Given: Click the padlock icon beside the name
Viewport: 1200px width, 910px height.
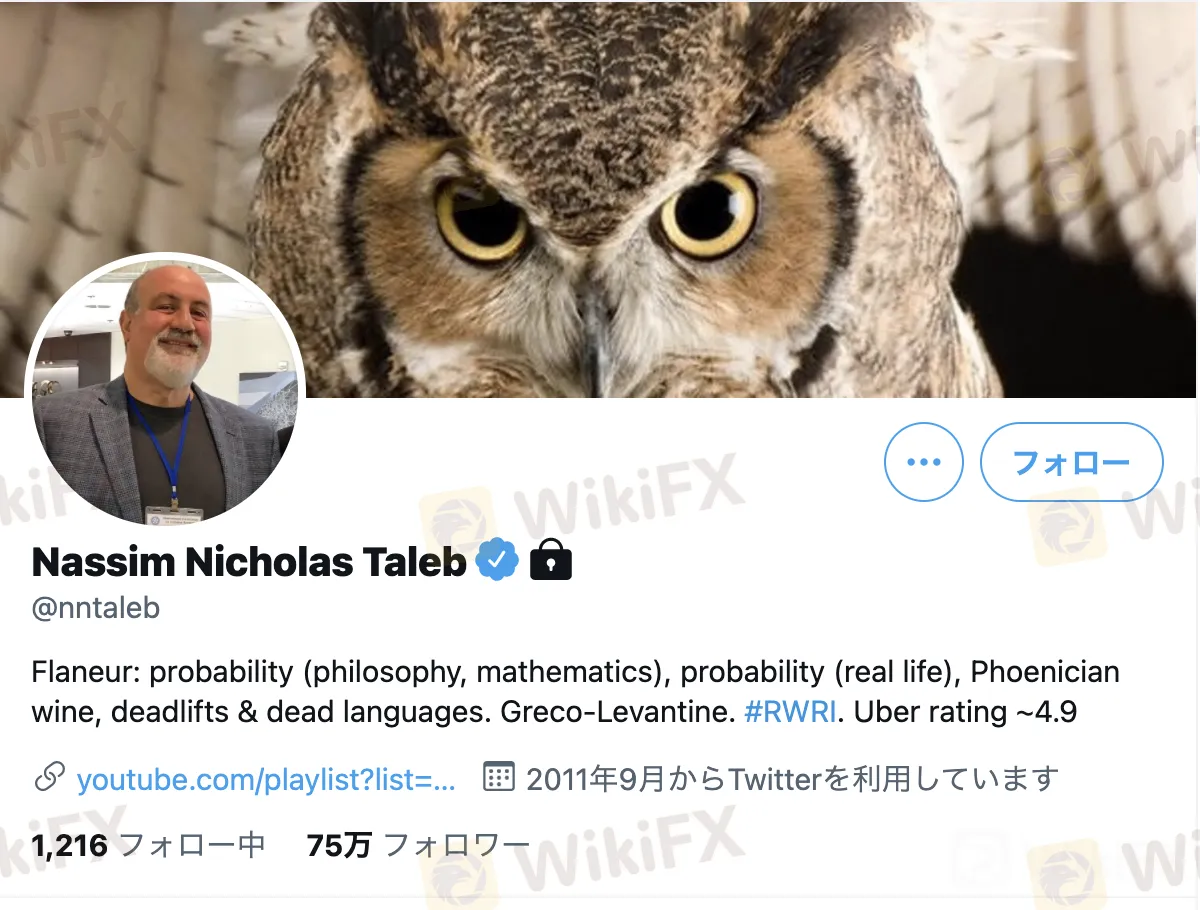Looking at the screenshot, I should (550, 561).
